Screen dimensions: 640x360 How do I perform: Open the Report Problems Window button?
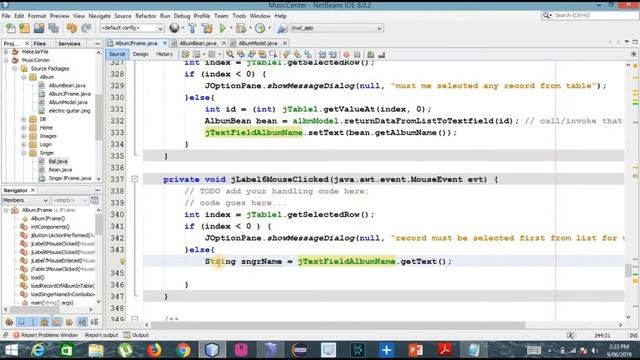(45, 335)
